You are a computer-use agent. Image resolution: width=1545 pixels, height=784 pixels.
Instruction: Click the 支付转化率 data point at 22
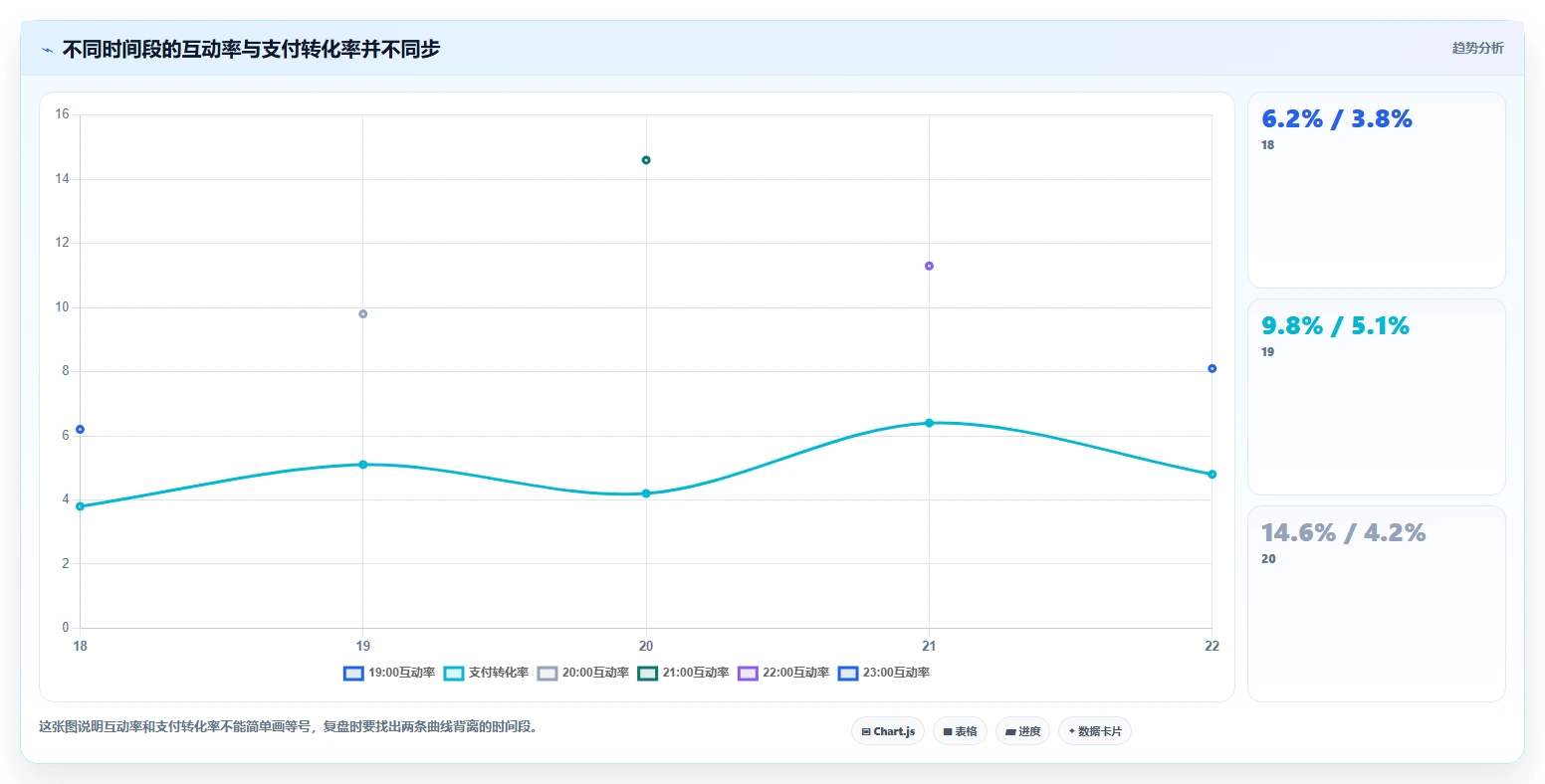point(1212,475)
